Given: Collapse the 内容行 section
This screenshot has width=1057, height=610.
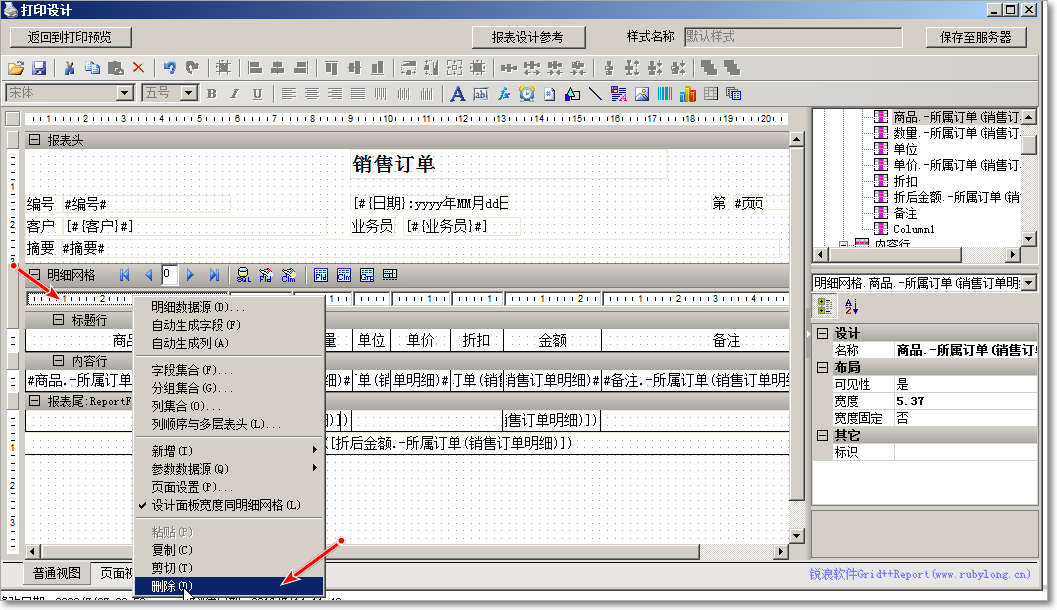Looking at the screenshot, I should pos(59,361).
